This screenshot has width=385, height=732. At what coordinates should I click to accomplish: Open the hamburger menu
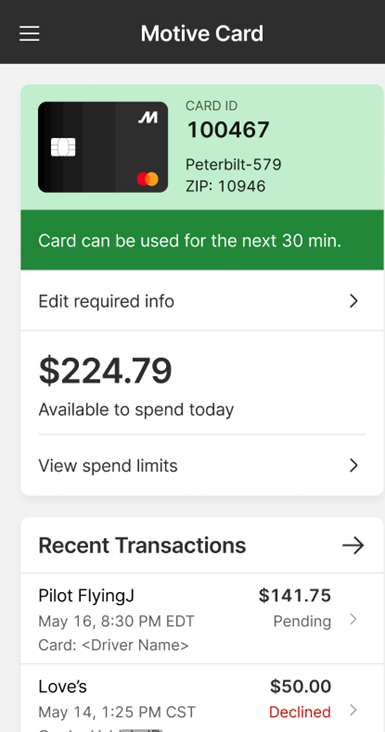pyautogui.click(x=29, y=34)
